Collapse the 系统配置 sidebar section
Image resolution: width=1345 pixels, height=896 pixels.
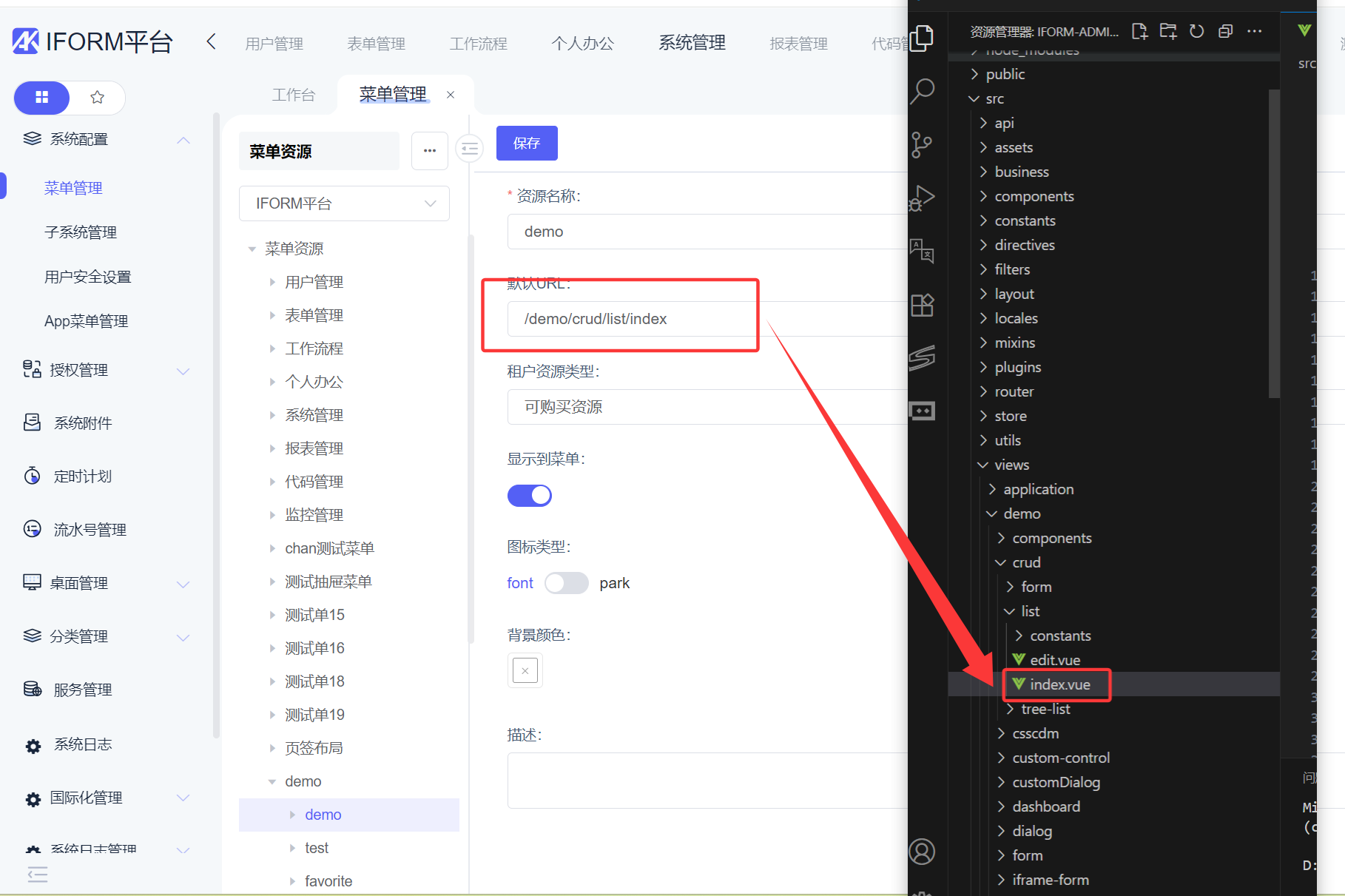[183, 140]
